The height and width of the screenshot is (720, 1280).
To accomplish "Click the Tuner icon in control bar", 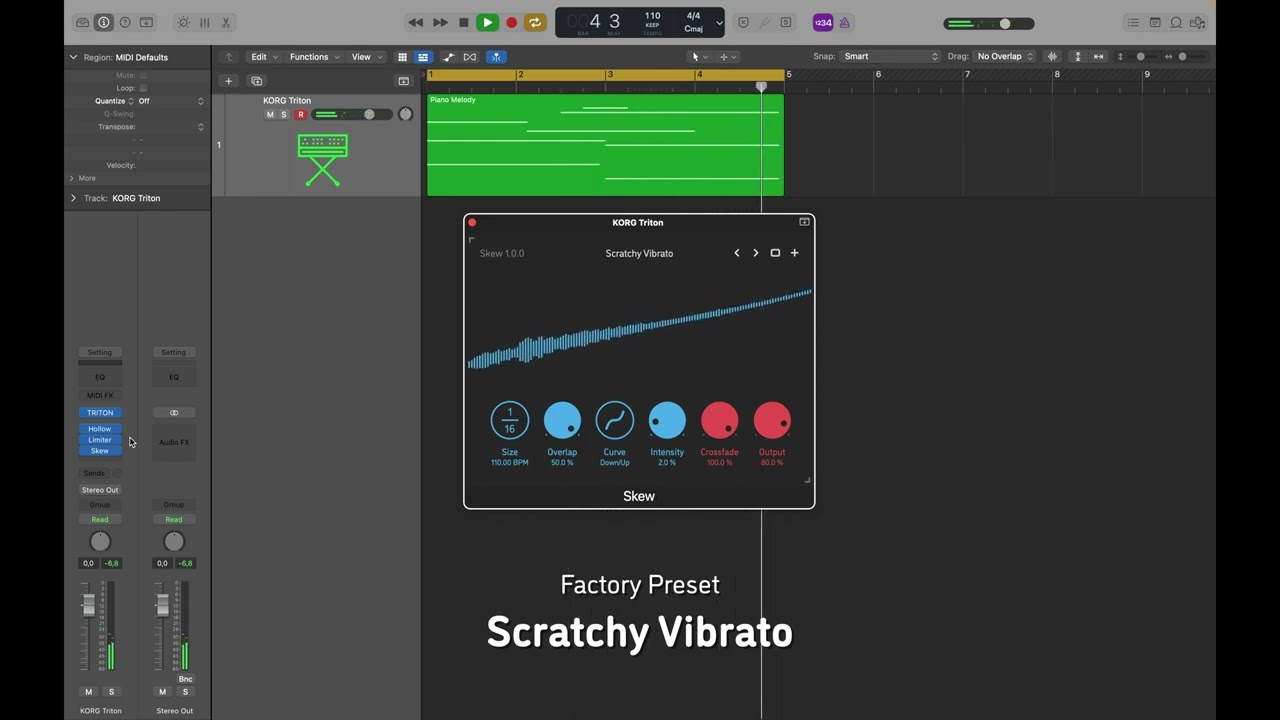I will click(x=765, y=22).
